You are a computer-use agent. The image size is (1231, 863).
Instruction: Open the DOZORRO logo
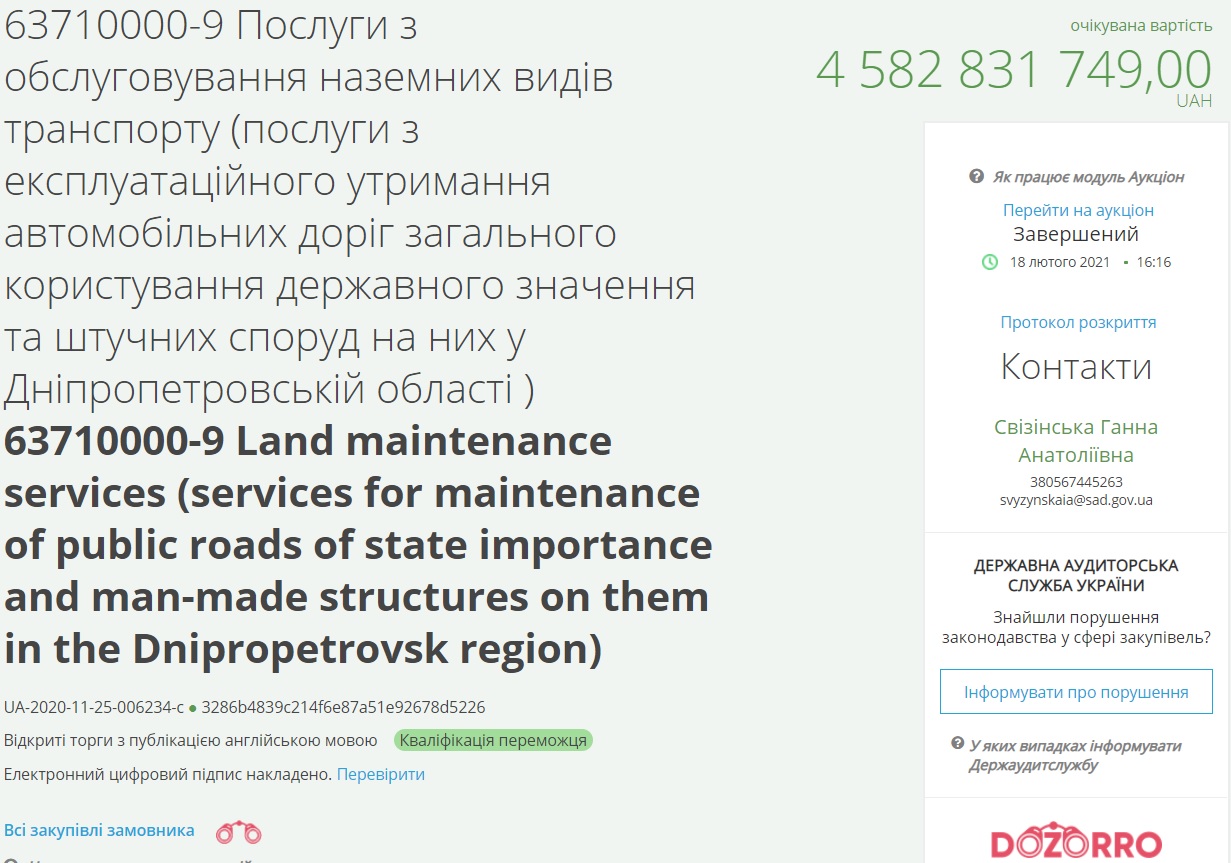click(x=1076, y=842)
